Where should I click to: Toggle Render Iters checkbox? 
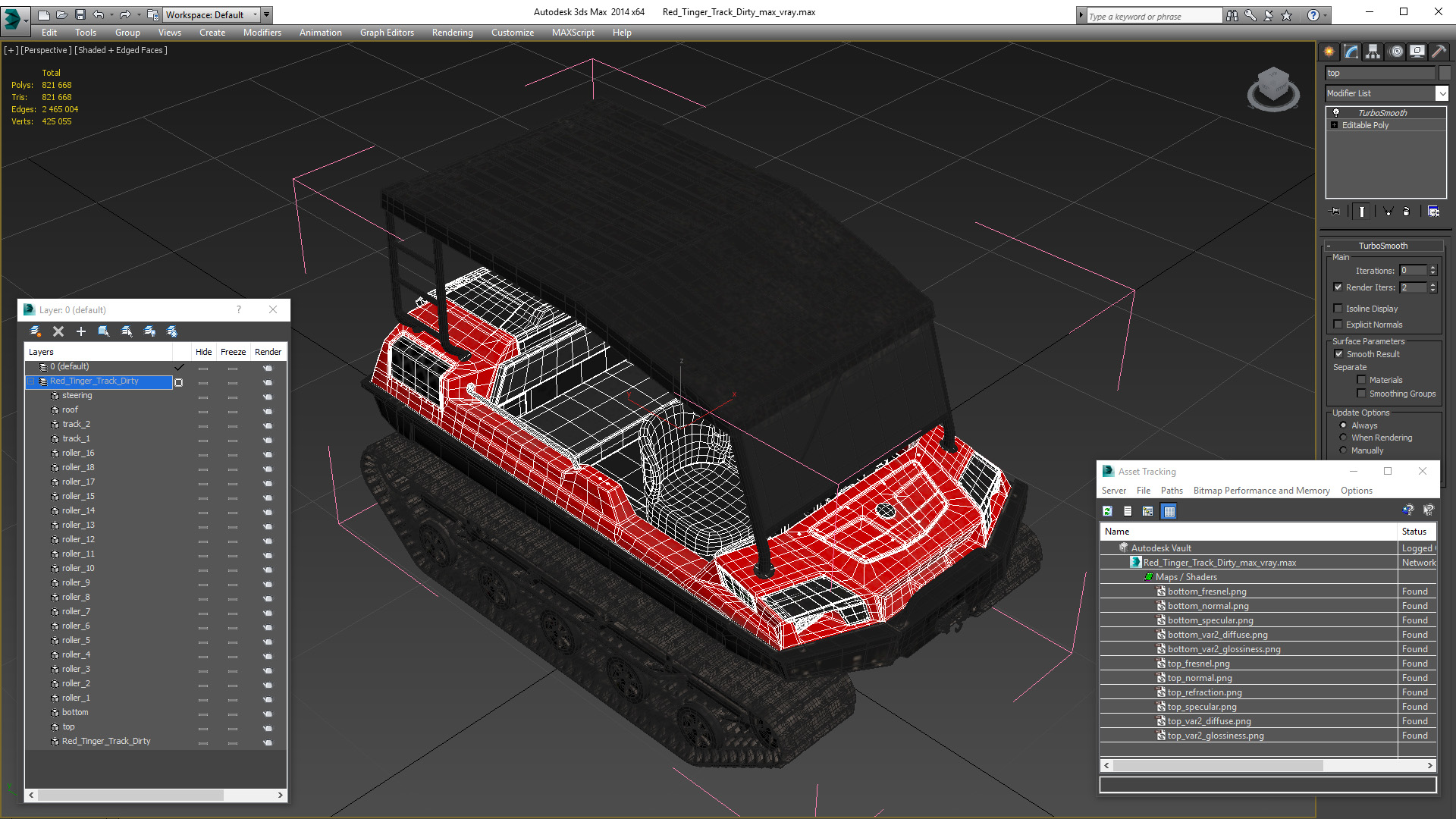[1338, 287]
